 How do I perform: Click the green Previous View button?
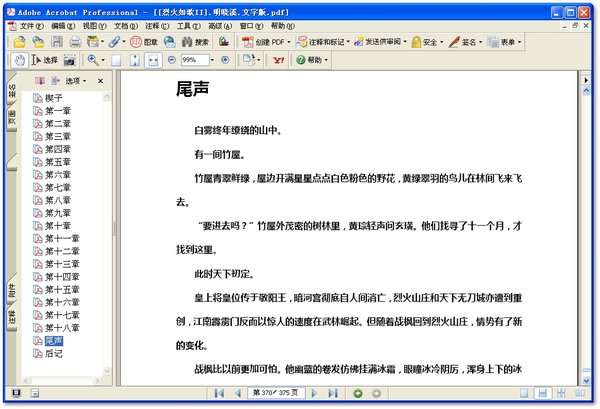click(x=358, y=393)
